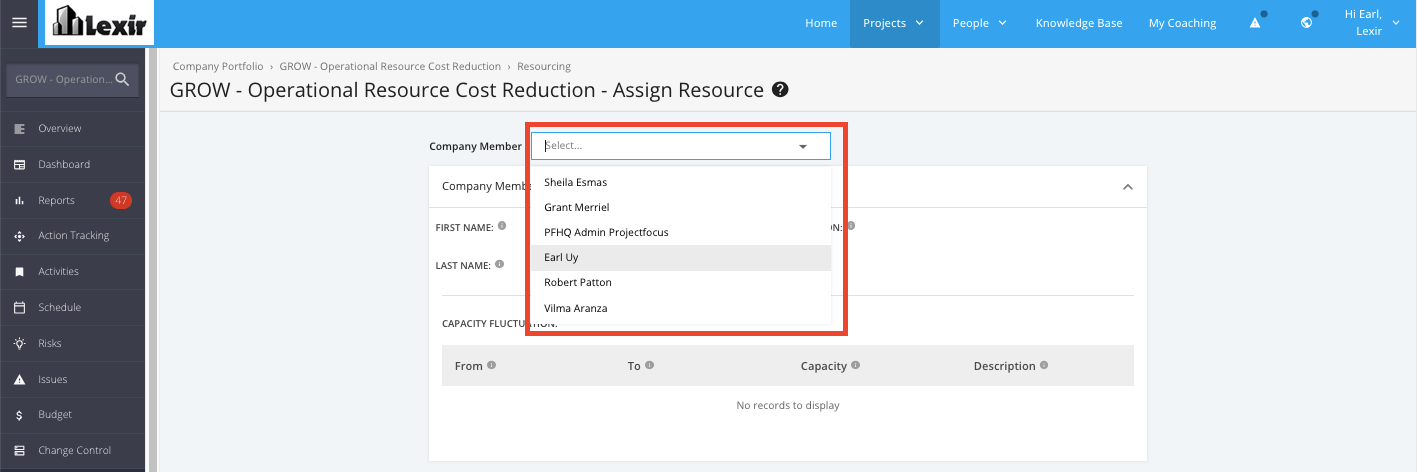Open Change Control in the sidebar
The image size is (1417, 472).
coord(73,450)
